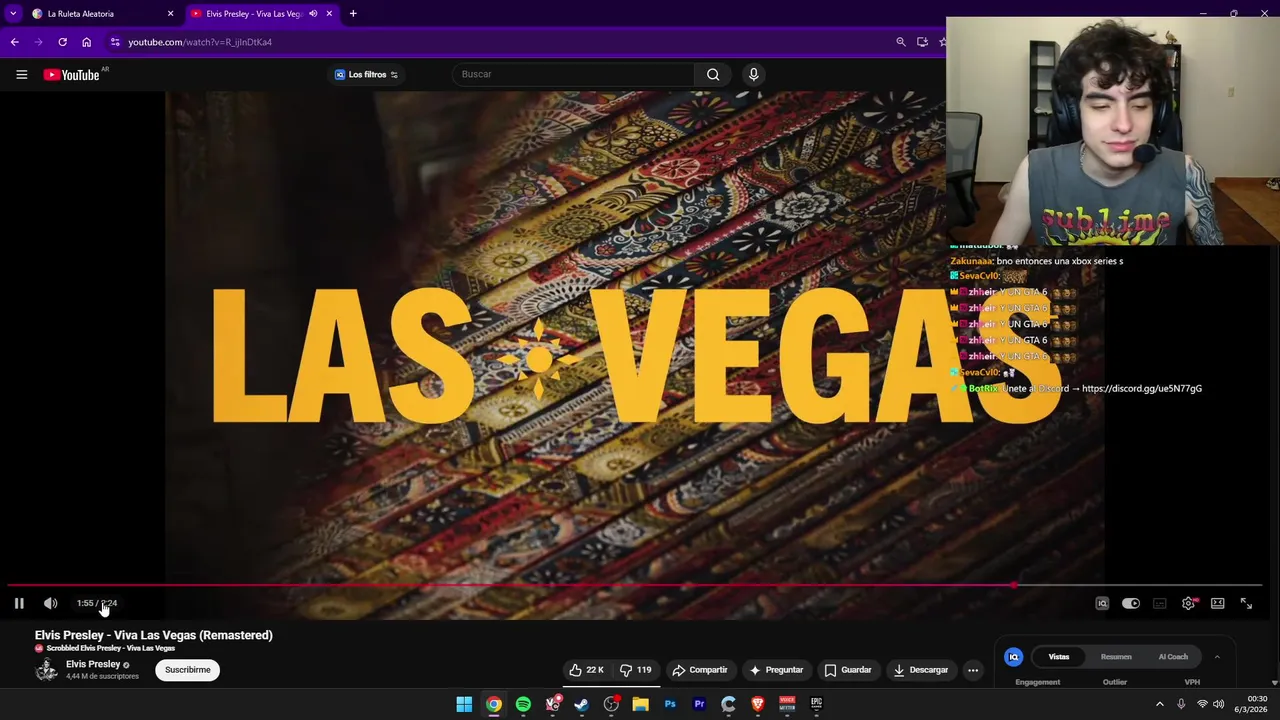Select the AI Coach tab
The height and width of the screenshot is (720, 1280).
click(x=1173, y=657)
